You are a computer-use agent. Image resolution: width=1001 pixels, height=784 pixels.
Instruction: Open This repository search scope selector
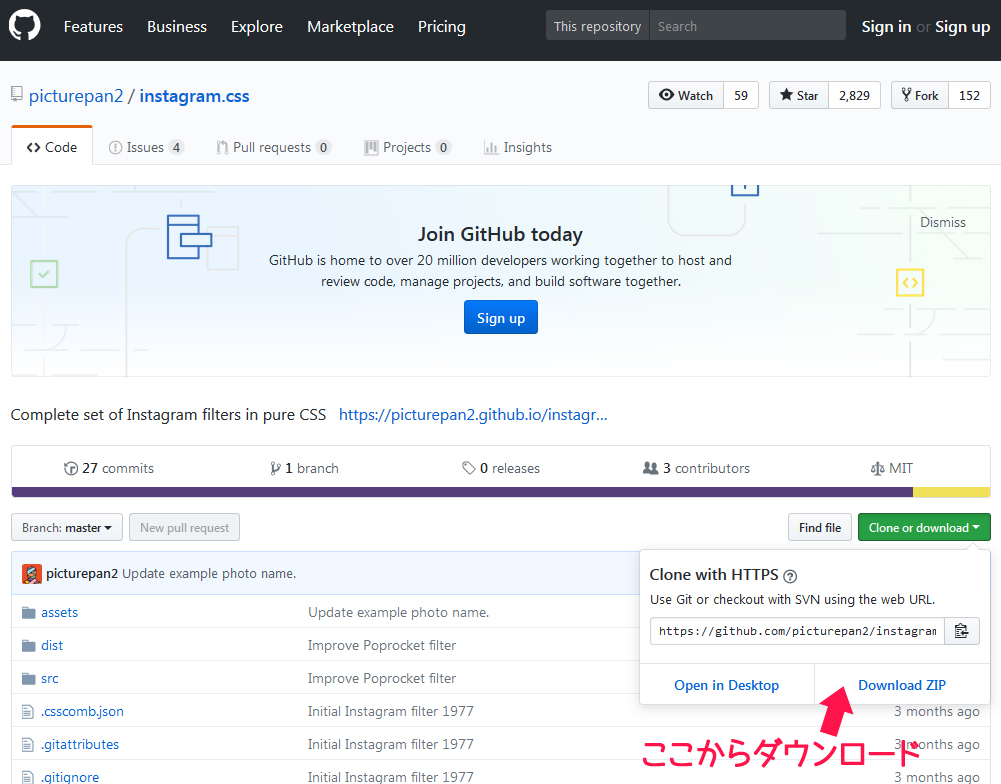coord(597,26)
